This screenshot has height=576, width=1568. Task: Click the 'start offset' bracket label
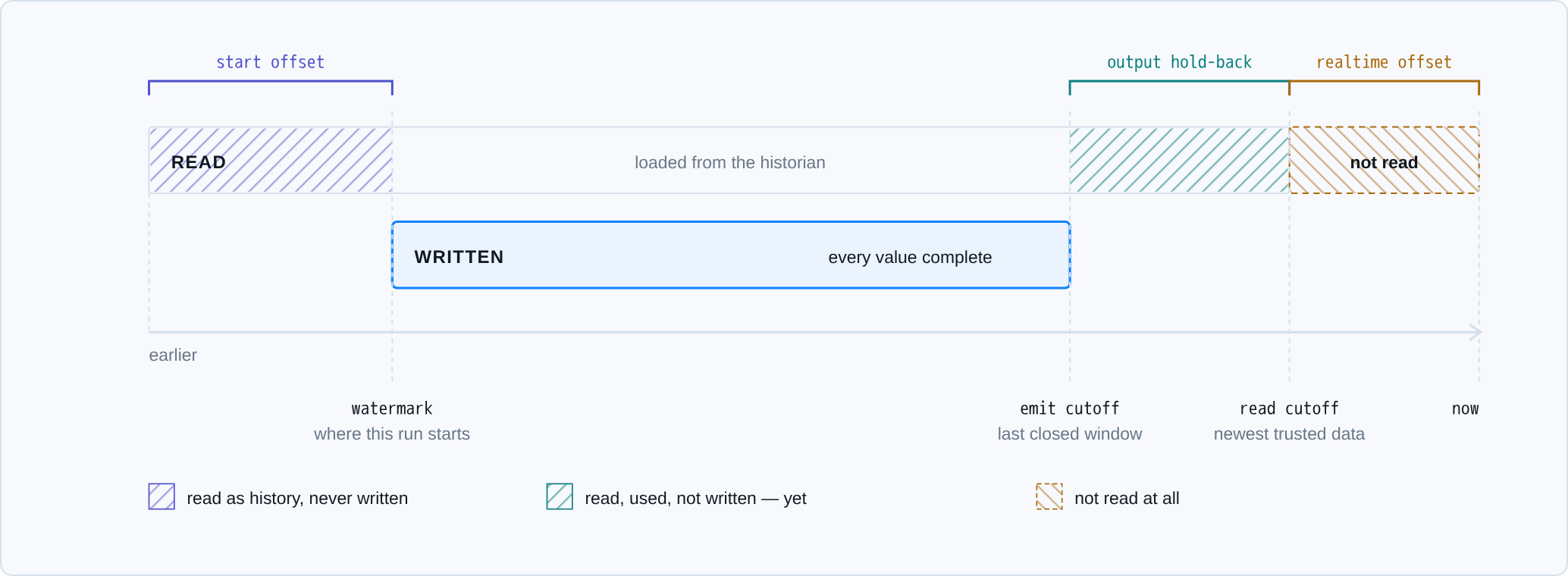coord(271,62)
